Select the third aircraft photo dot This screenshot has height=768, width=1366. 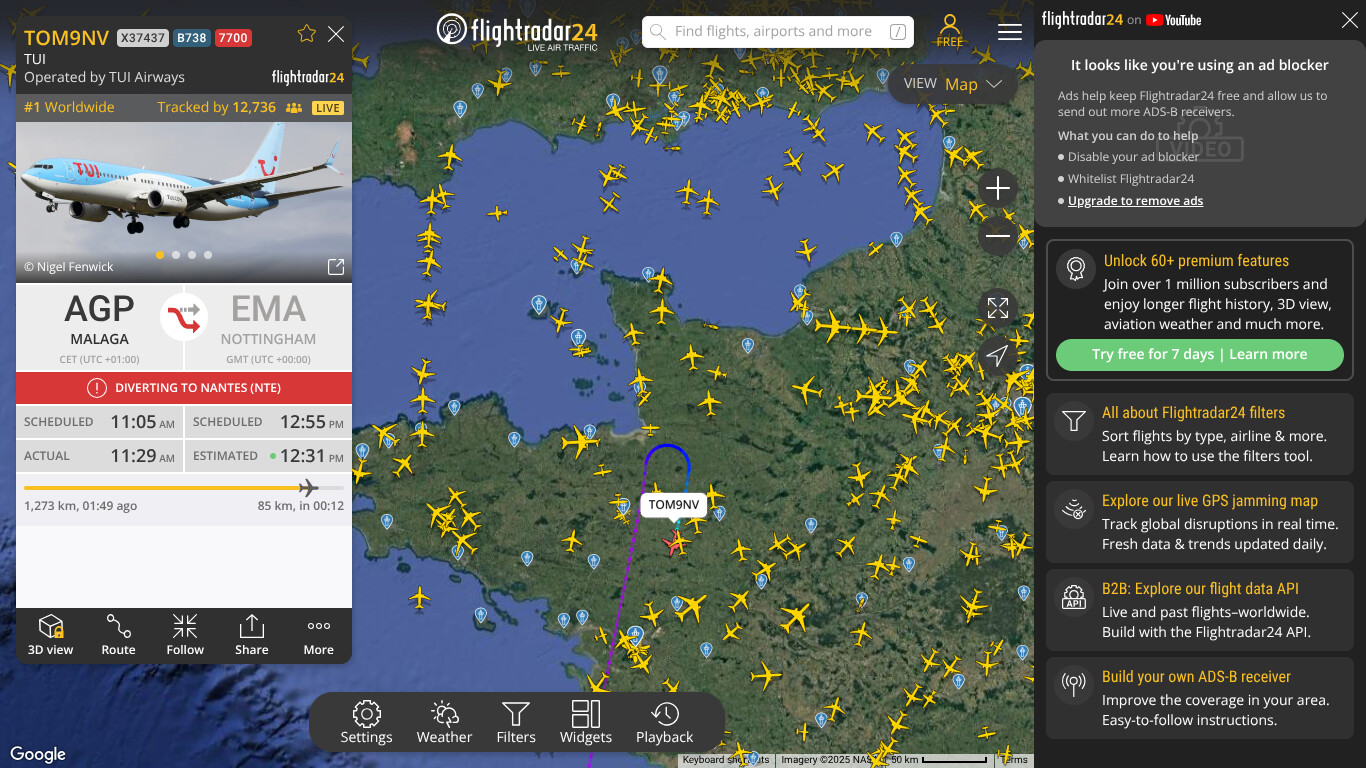click(x=192, y=255)
